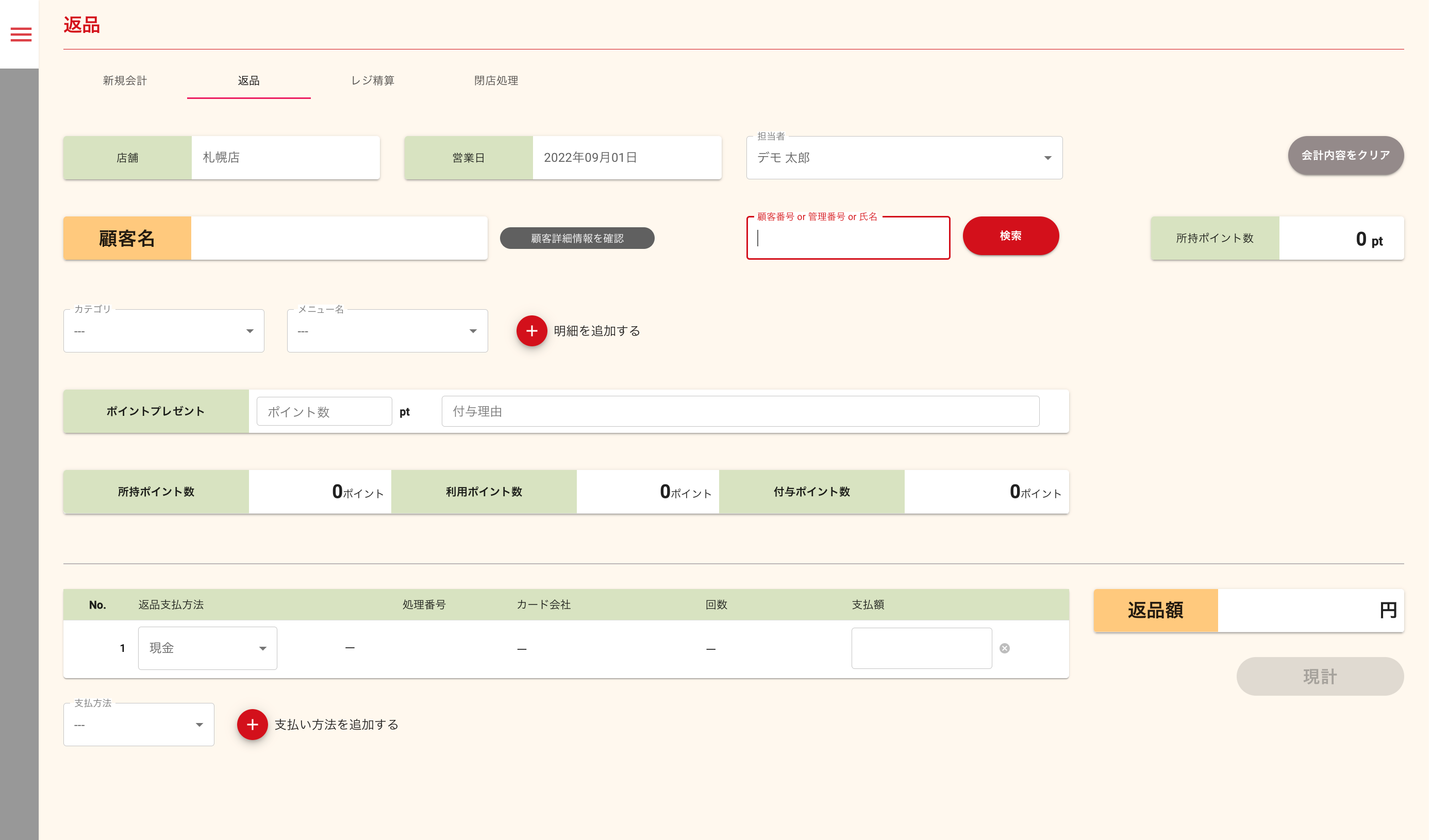1431x840 pixels.
Task: Click the red plus icon to add a line item
Action: point(531,331)
